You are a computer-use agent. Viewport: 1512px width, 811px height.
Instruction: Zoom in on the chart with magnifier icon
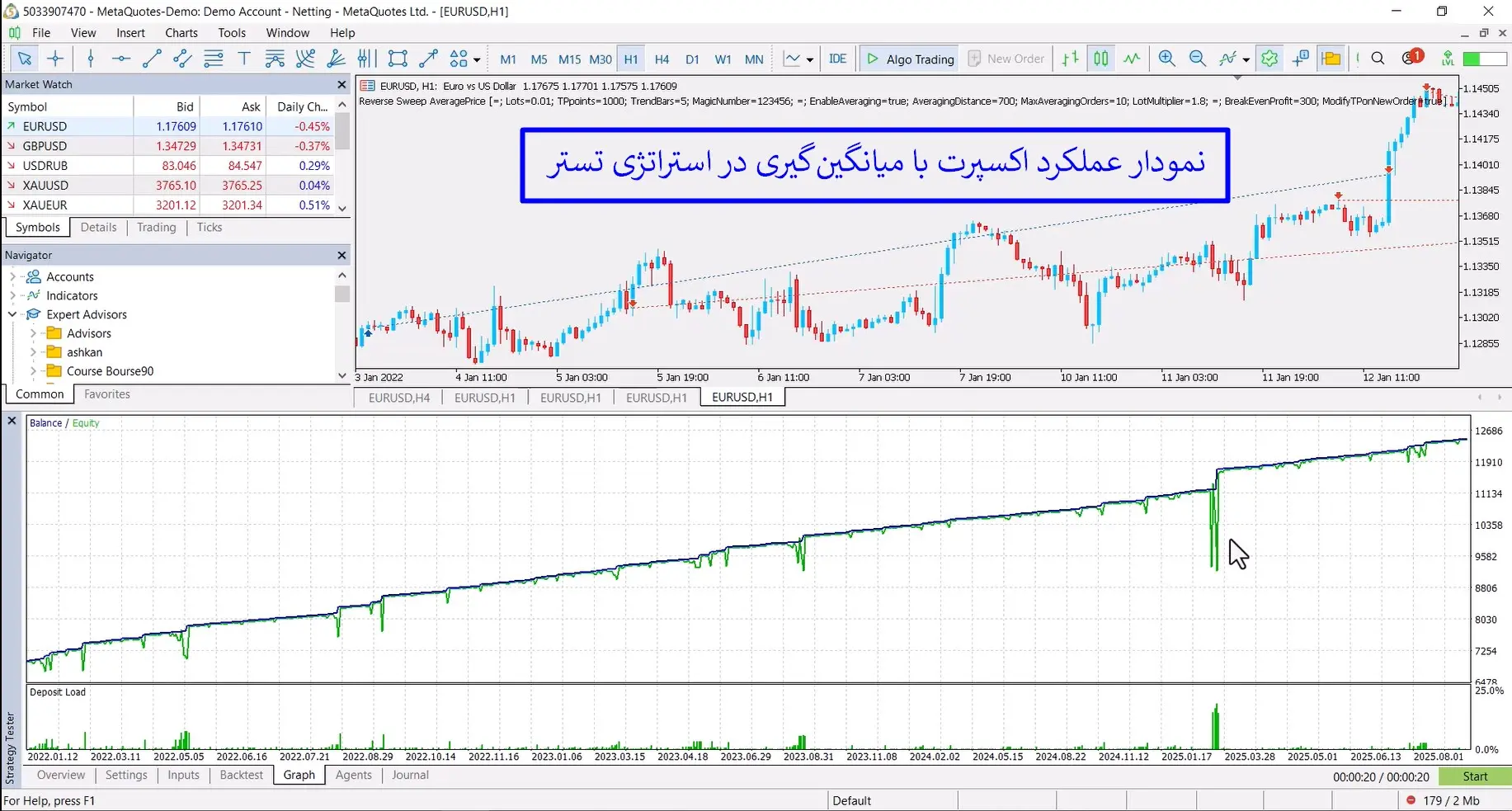click(1166, 59)
